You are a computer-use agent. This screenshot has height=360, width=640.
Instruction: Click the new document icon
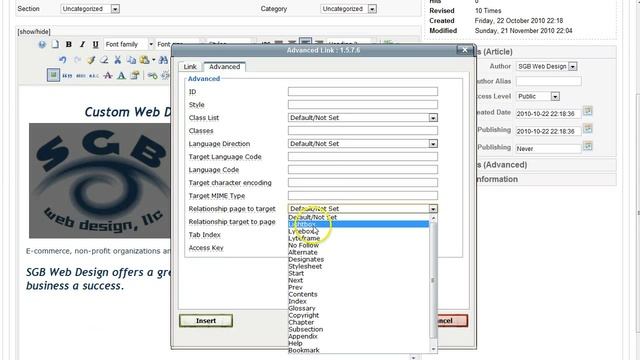pyautogui.click(x=55, y=44)
